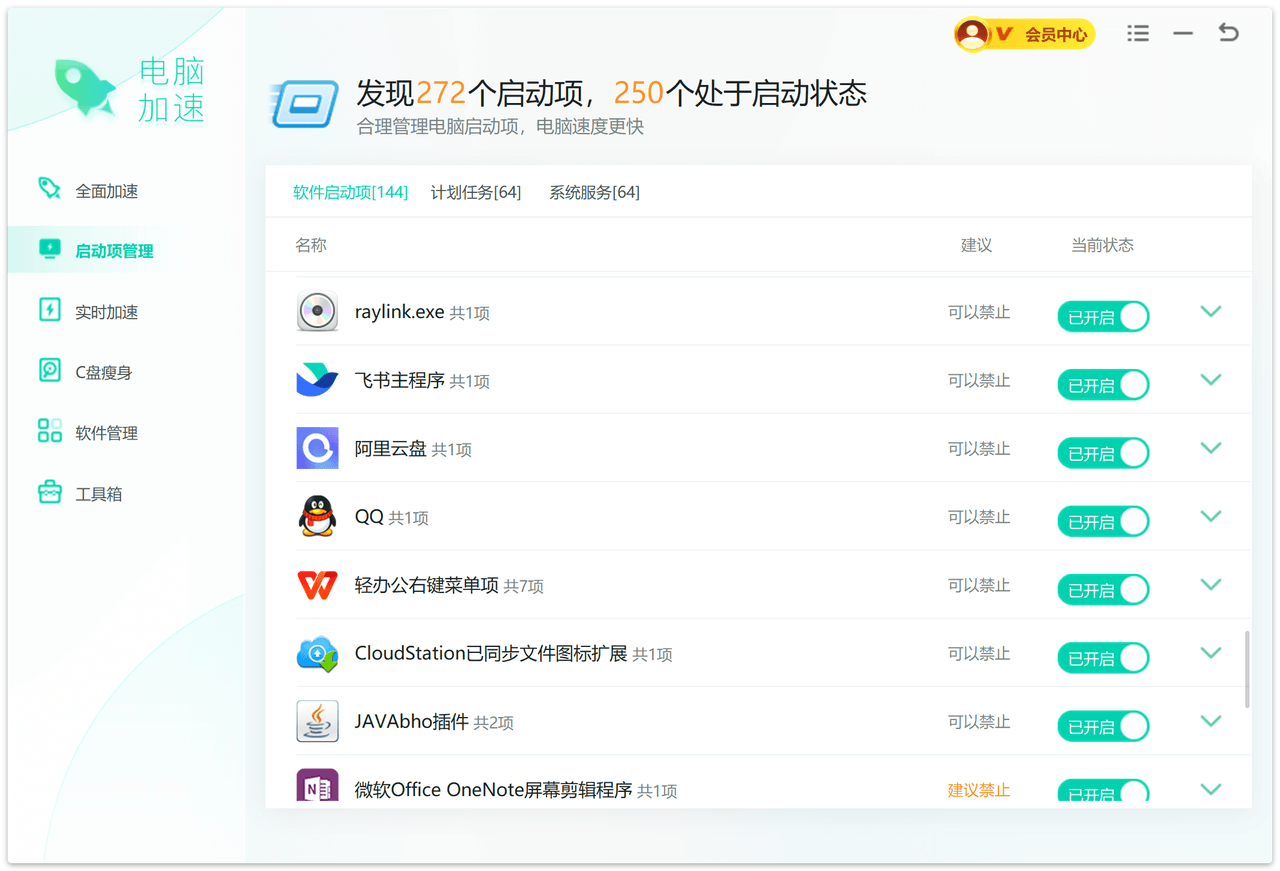Turn off the QQ startup toggle
Viewport: 1280px width, 871px height.
(1103, 522)
